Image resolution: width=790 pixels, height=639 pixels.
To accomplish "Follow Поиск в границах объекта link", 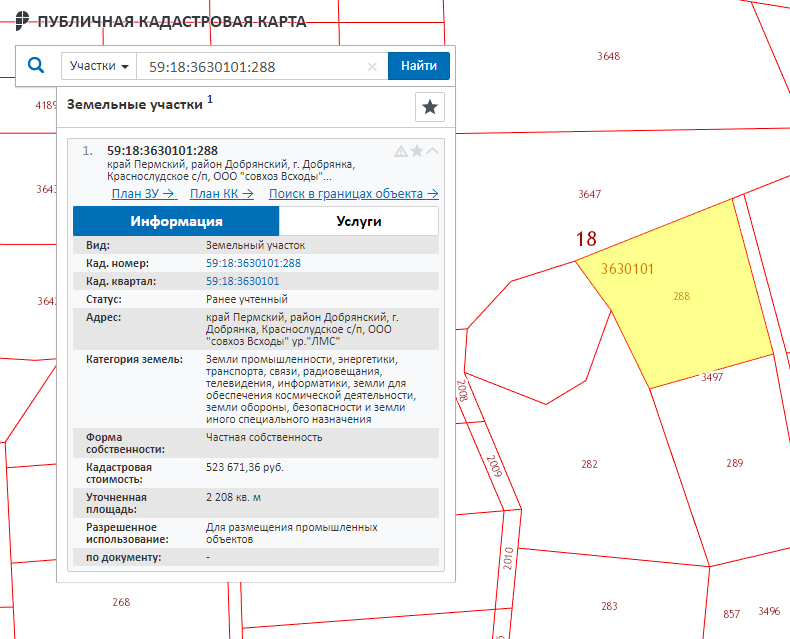I will (x=354, y=194).
